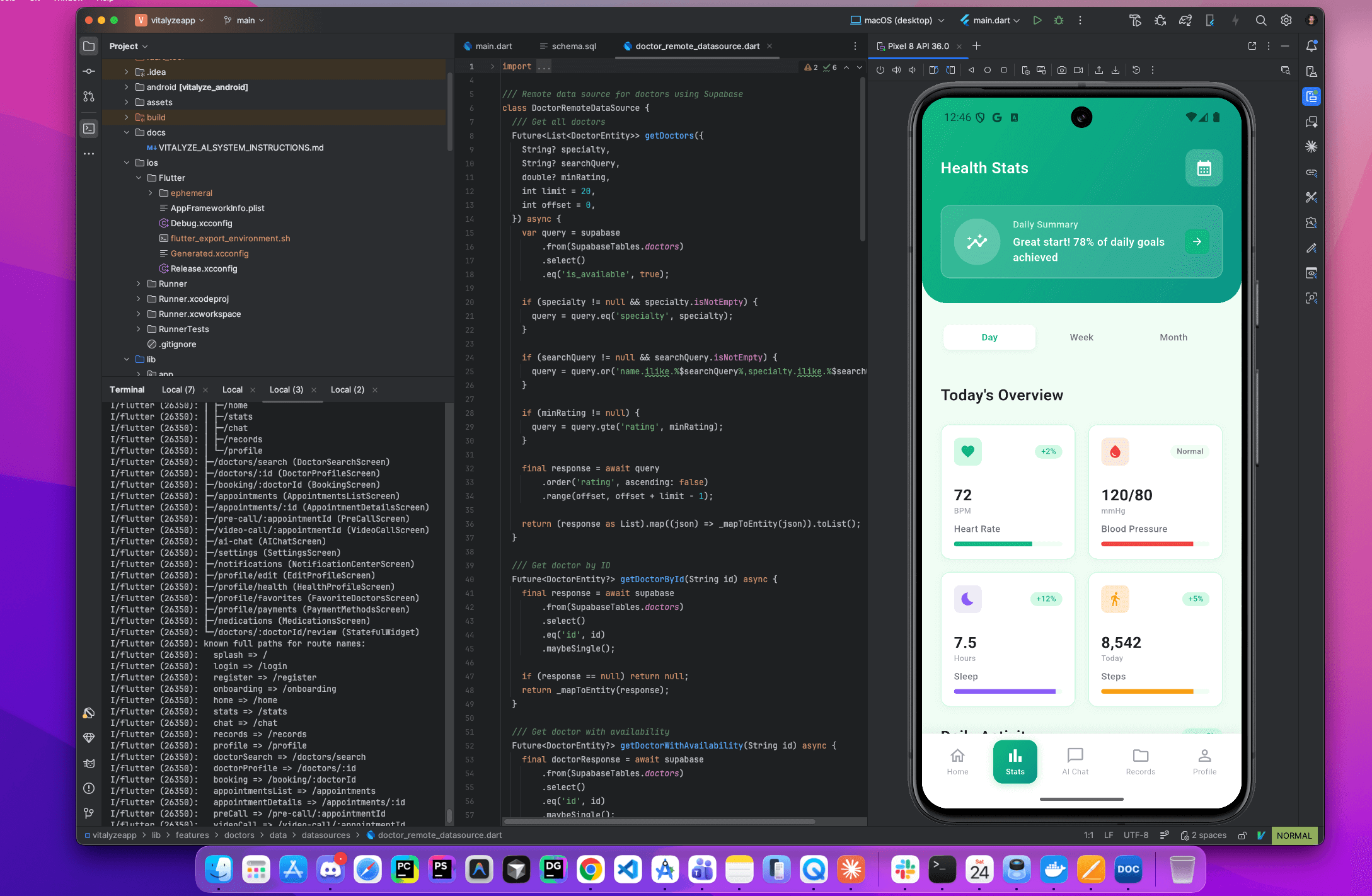
Task: Switch the Health Stats view to Week
Action: click(1080, 337)
